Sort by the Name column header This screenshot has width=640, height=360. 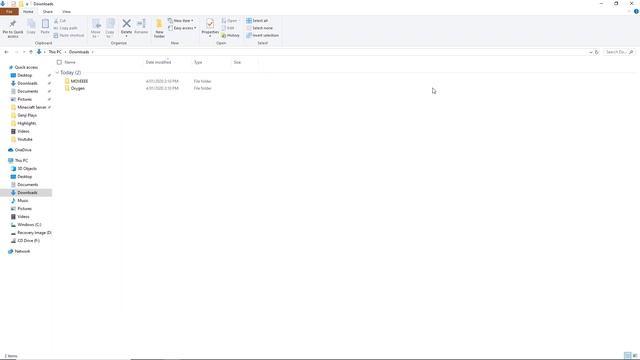click(x=70, y=62)
